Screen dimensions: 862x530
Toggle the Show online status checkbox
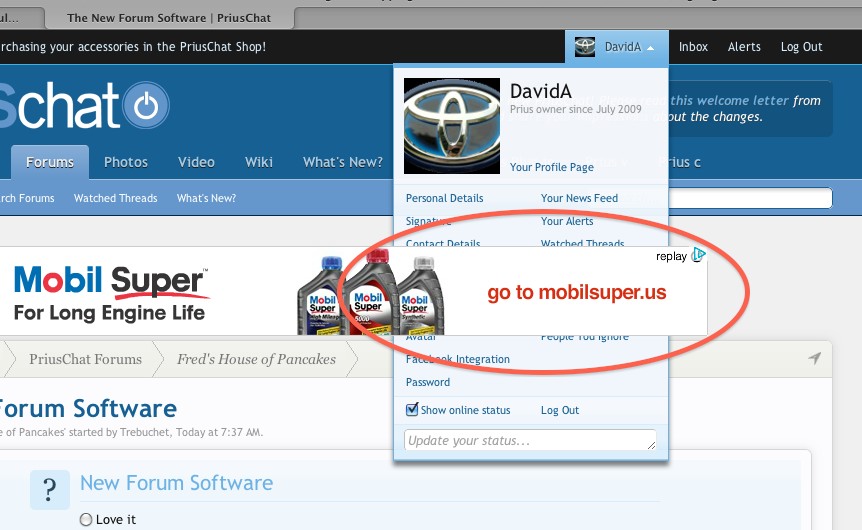point(412,410)
